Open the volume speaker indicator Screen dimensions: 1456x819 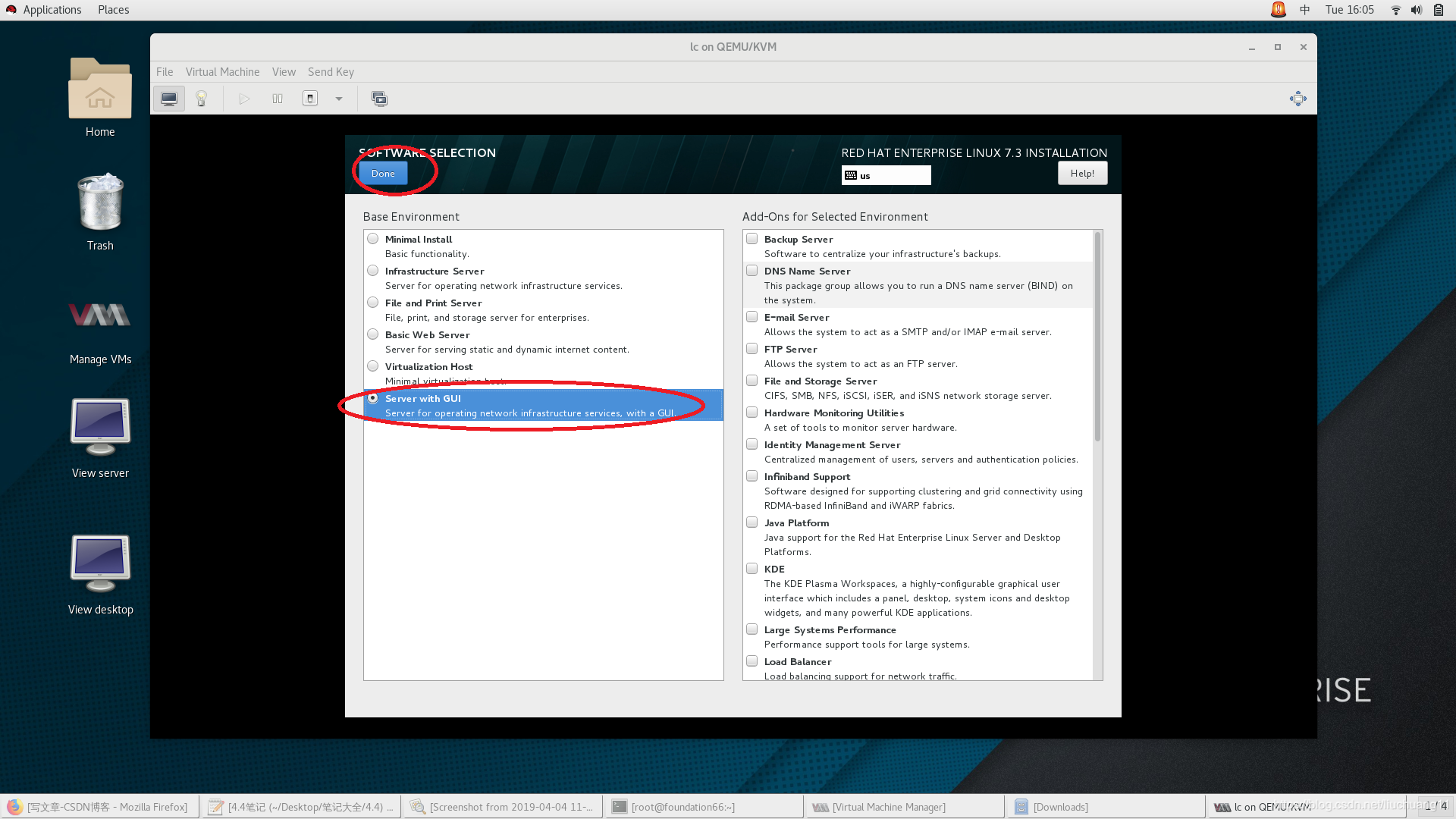[x=1417, y=10]
